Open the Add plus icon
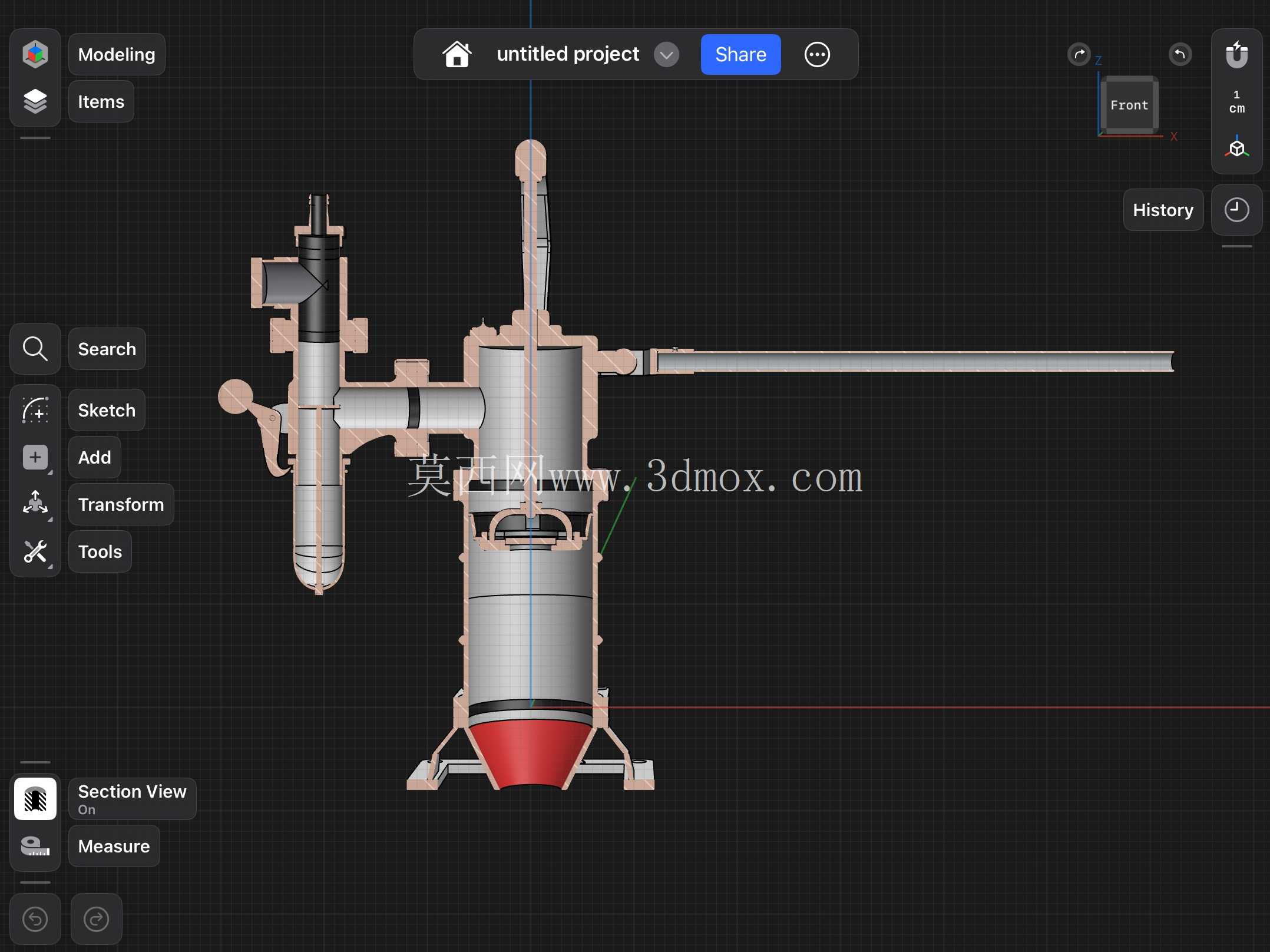The image size is (1270, 952). (35, 457)
